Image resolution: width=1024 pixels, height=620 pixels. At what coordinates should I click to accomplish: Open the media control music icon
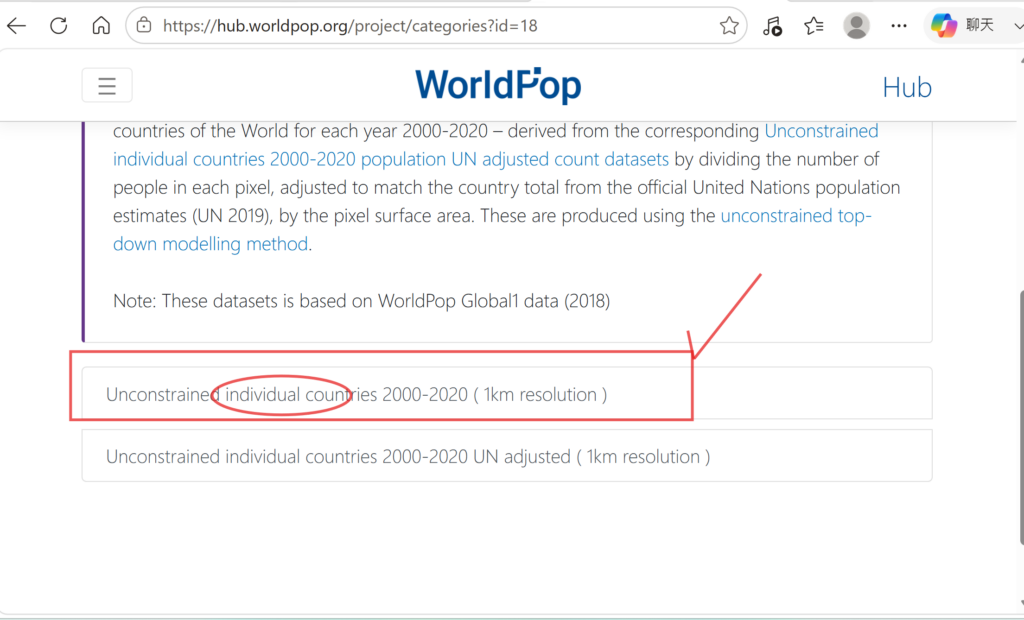(772, 25)
